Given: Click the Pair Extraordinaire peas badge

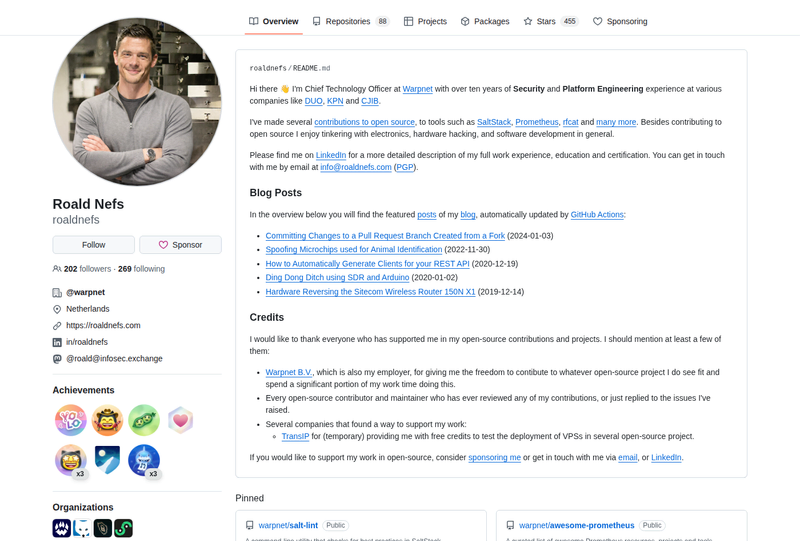Looking at the screenshot, I should pyautogui.click(x=144, y=420).
